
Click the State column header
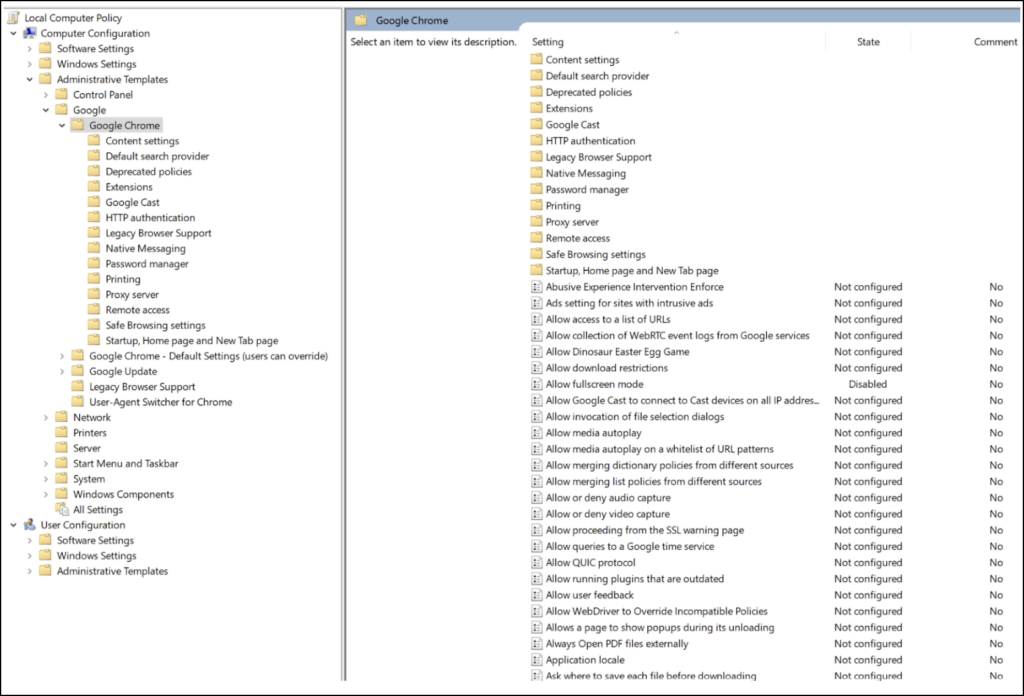click(x=868, y=42)
